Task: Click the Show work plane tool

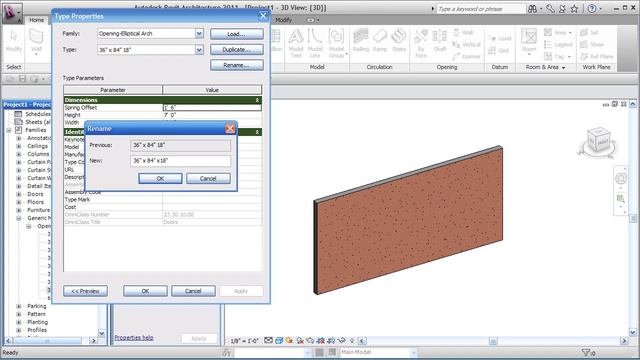Action: click(x=591, y=44)
